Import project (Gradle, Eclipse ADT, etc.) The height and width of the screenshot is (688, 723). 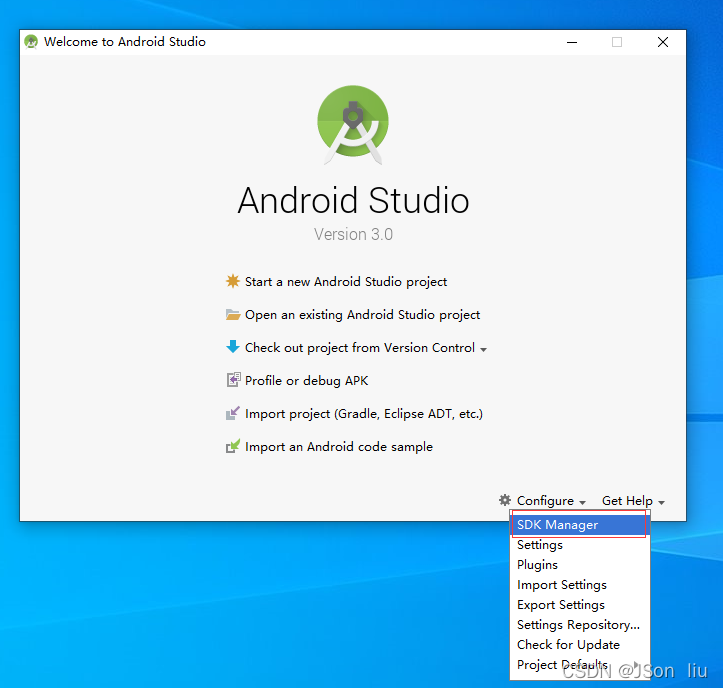[x=364, y=414]
